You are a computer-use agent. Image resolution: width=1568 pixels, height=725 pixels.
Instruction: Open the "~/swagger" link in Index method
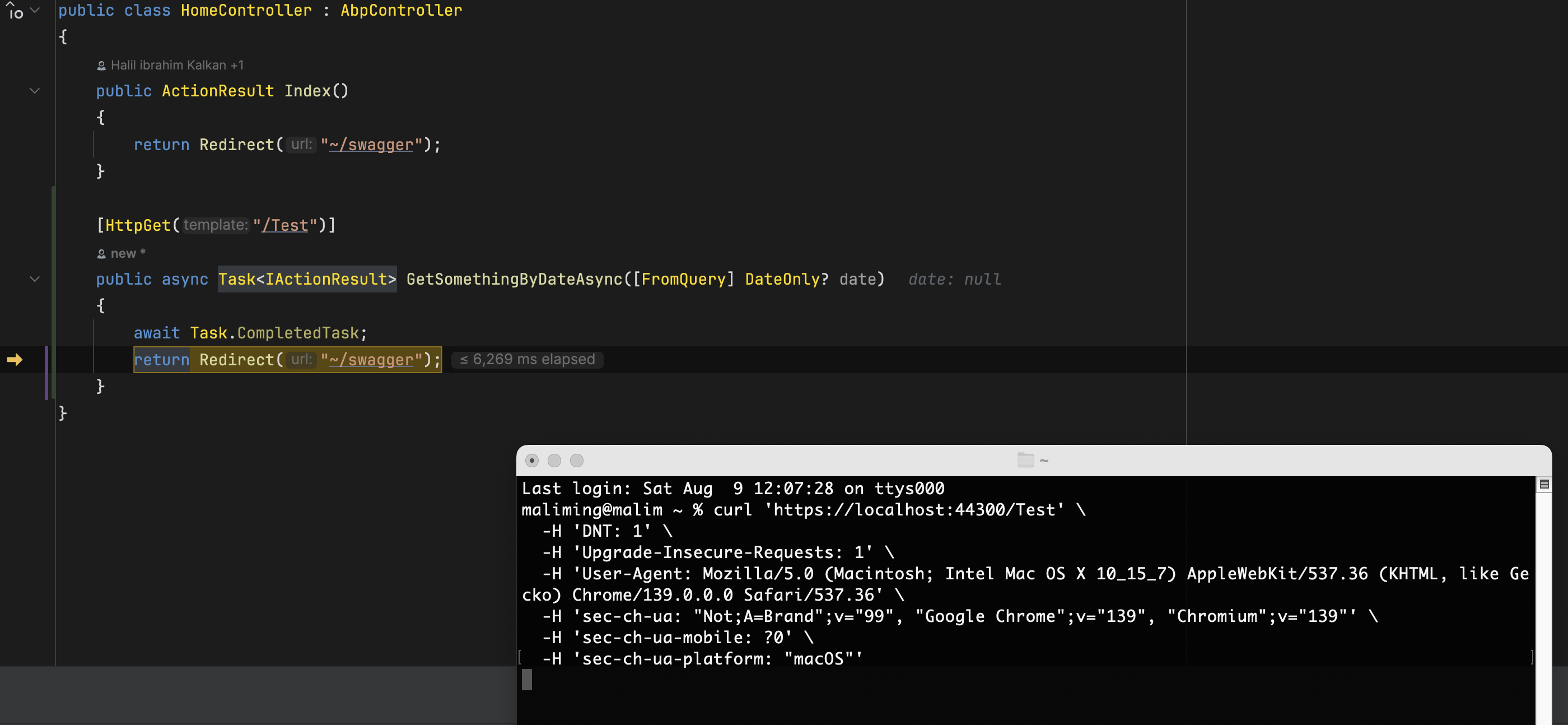[371, 145]
